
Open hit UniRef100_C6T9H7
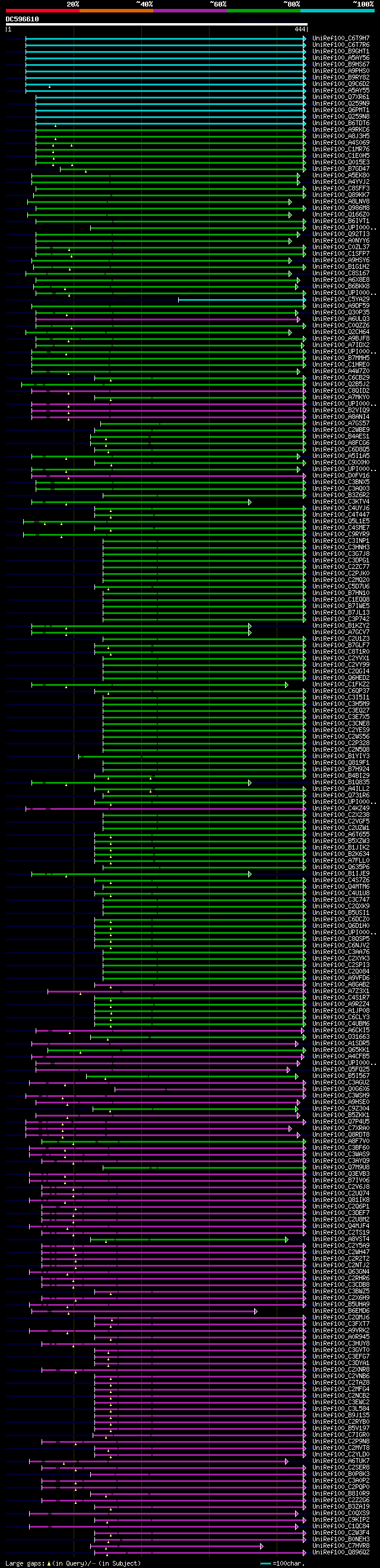pos(340,39)
